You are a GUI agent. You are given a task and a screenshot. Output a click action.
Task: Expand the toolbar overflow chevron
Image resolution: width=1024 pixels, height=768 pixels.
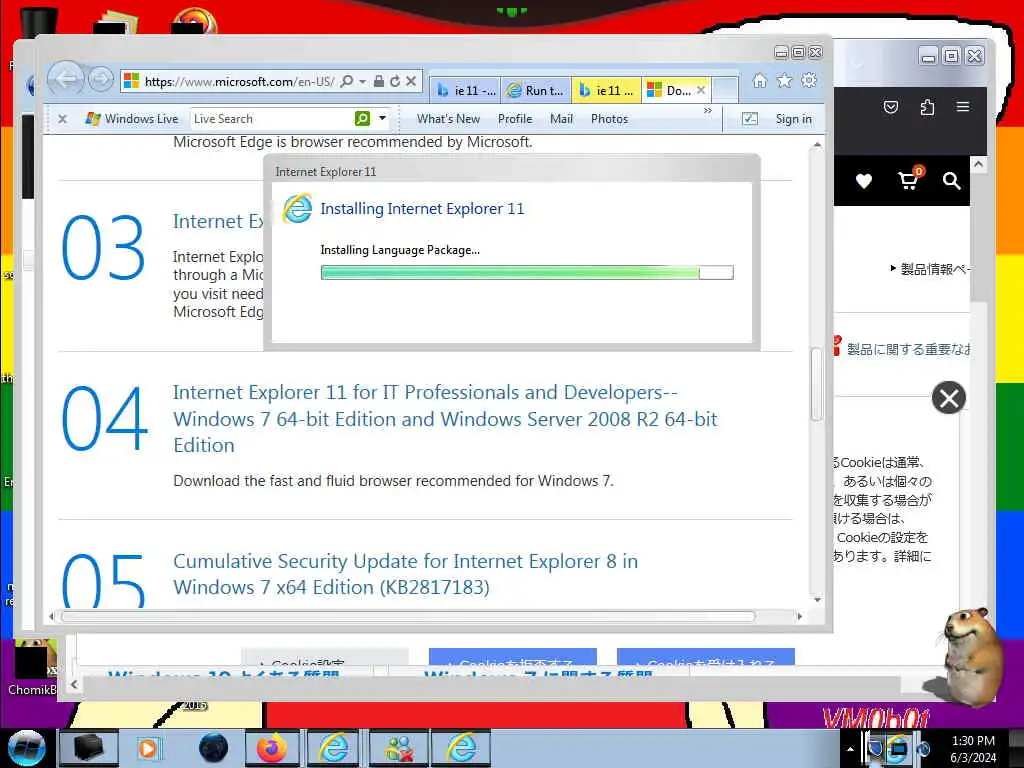click(x=707, y=111)
